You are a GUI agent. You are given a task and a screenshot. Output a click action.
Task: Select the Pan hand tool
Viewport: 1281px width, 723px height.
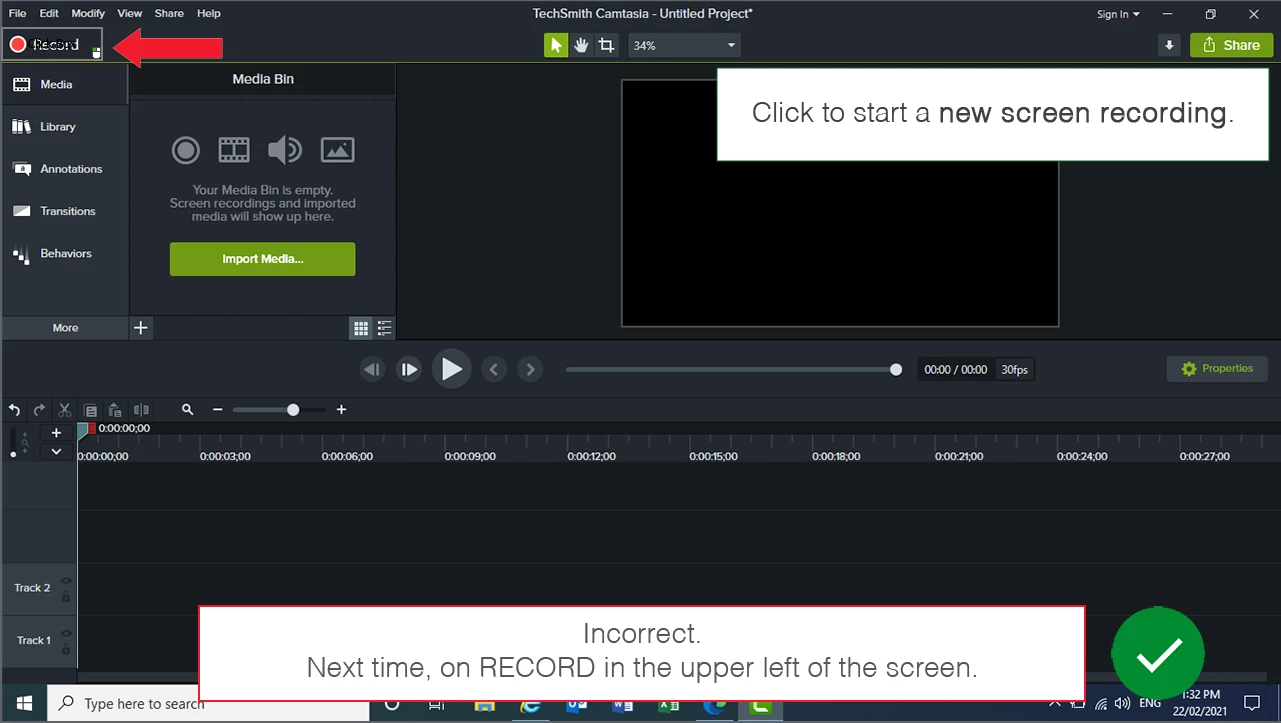click(581, 45)
